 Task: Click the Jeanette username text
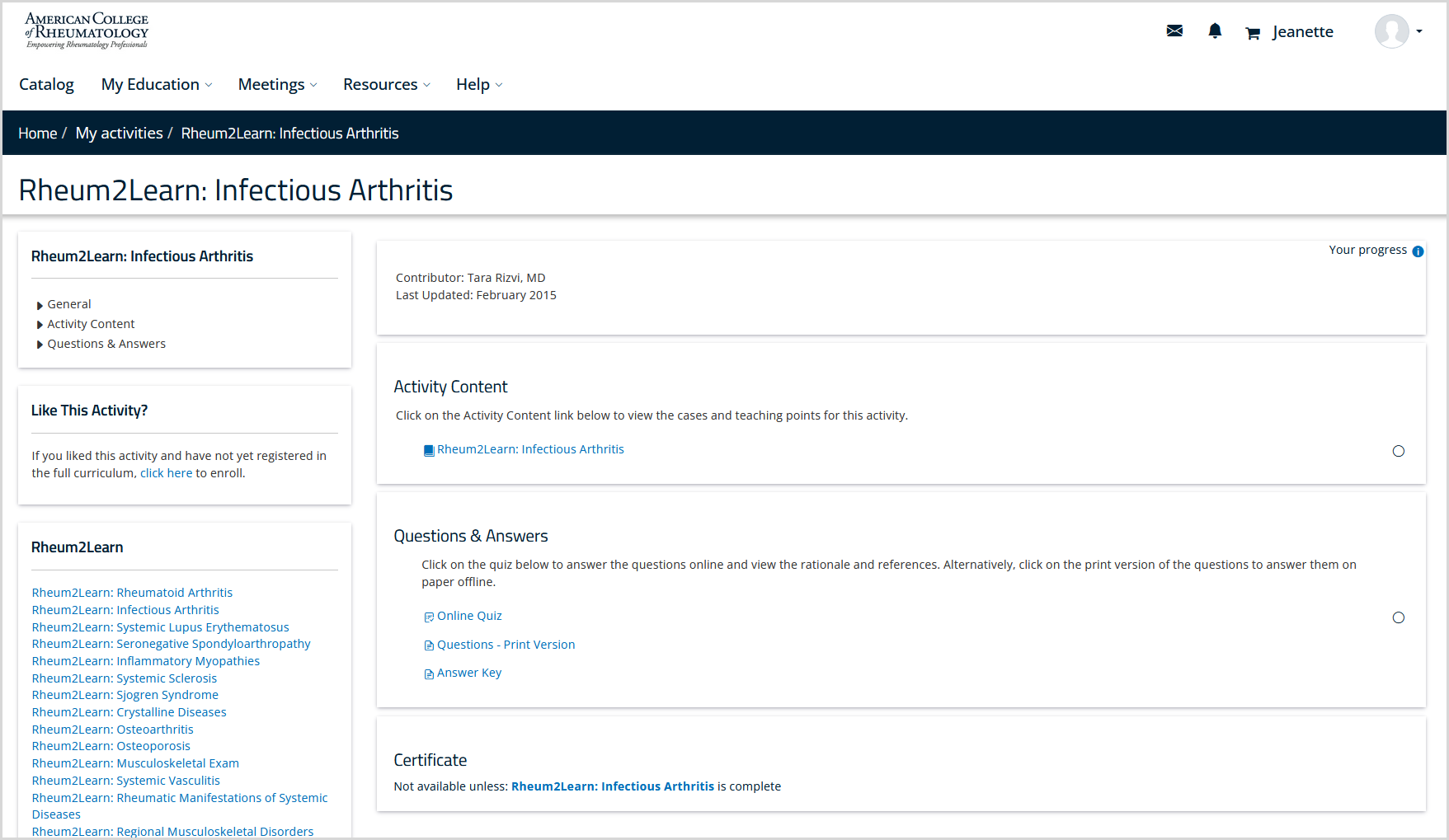coord(1303,31)
